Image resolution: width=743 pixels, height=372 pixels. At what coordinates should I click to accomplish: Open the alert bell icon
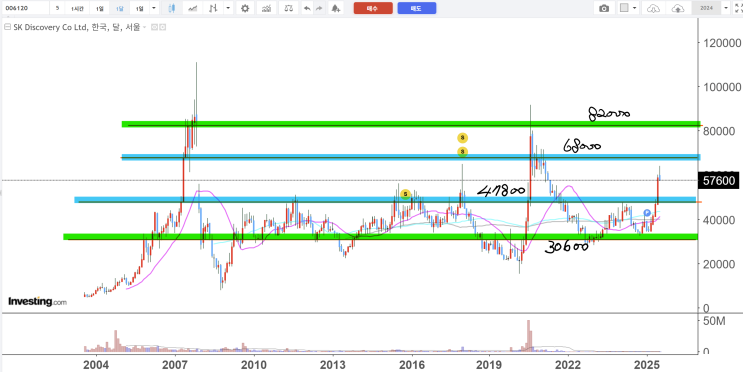(335, 8)
